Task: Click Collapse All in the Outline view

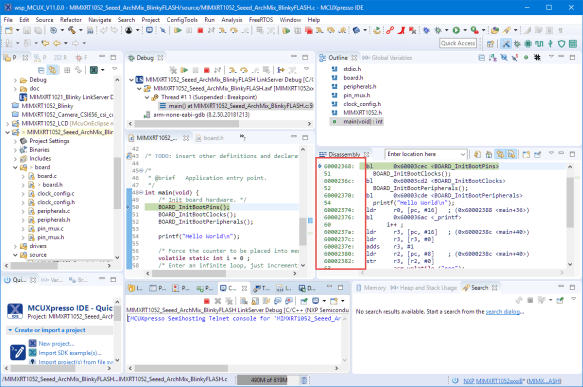Action: pos(481,58)
